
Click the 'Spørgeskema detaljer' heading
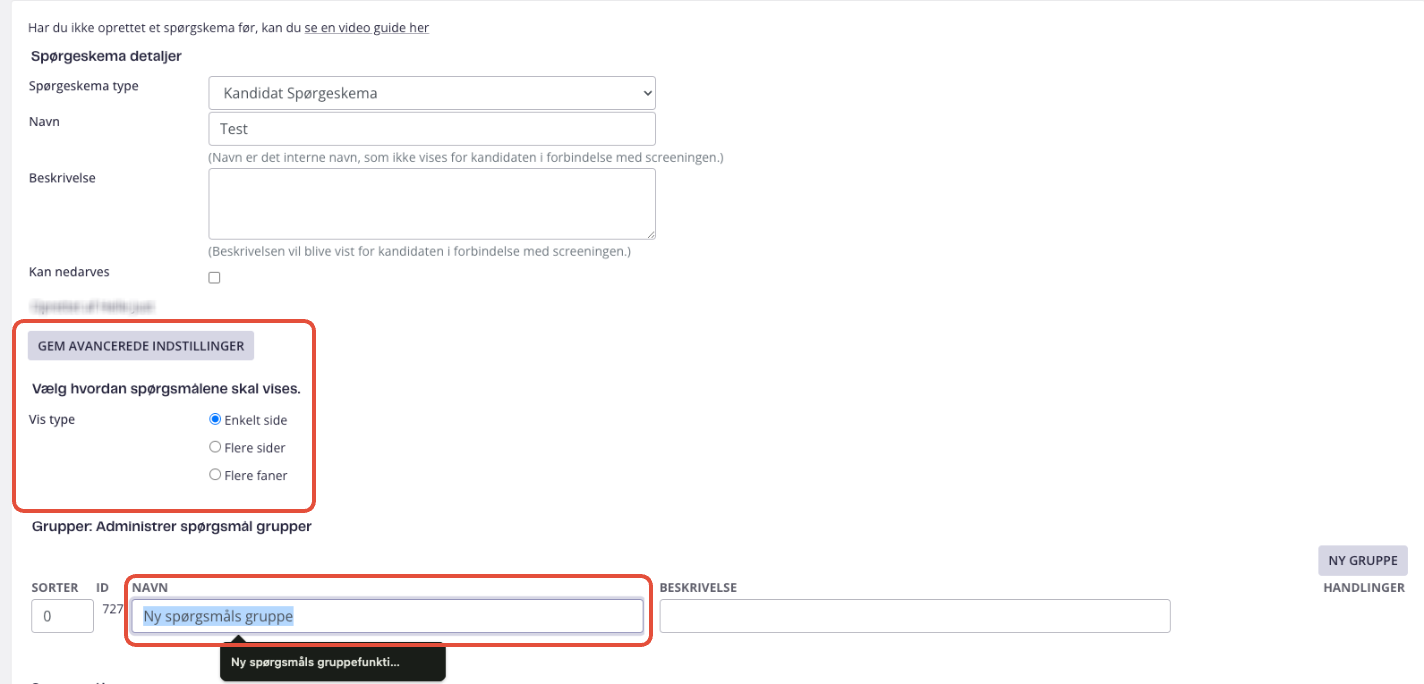(106, 56)
